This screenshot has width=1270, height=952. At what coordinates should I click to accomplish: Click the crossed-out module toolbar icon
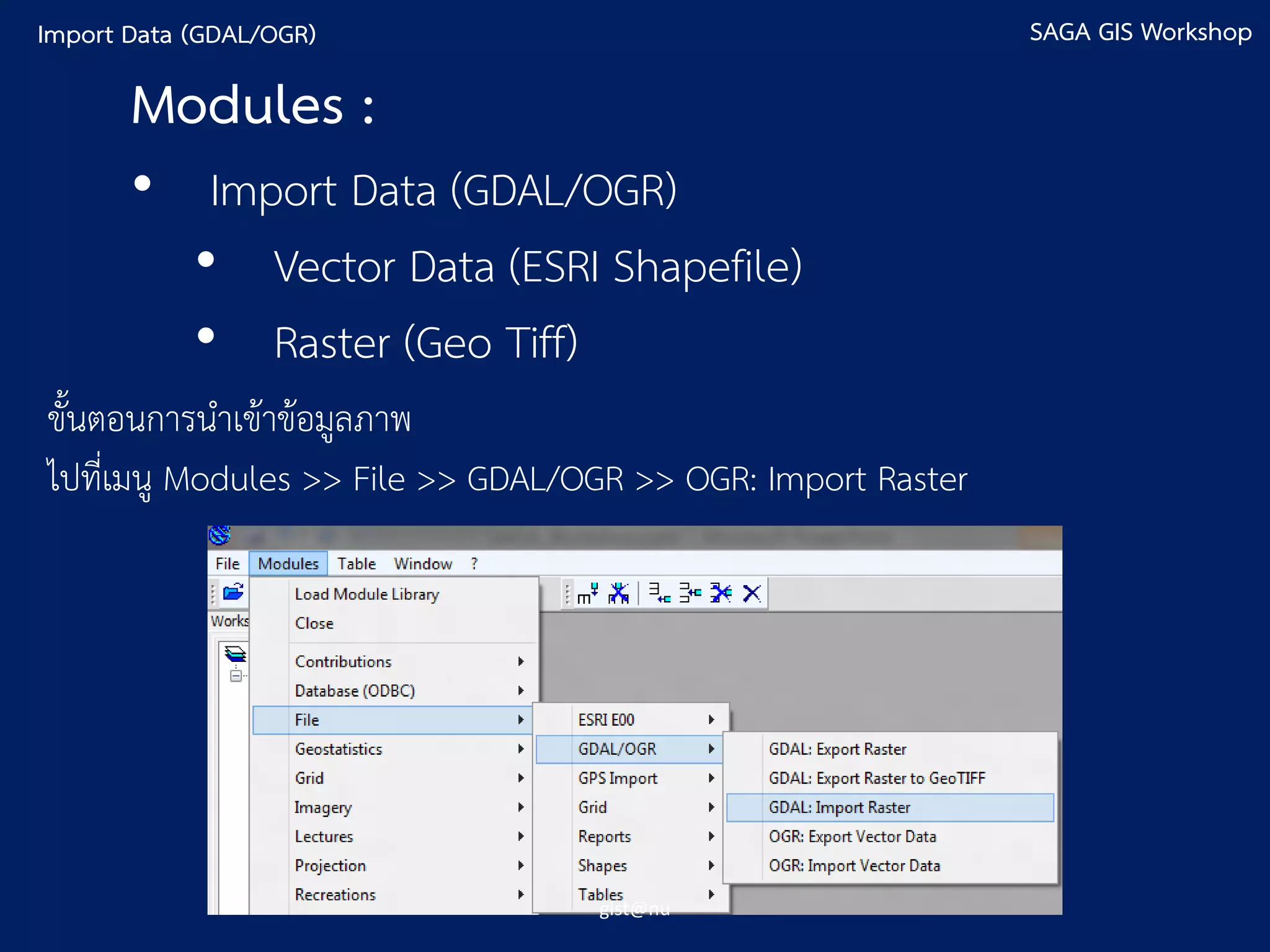(618, 593)
